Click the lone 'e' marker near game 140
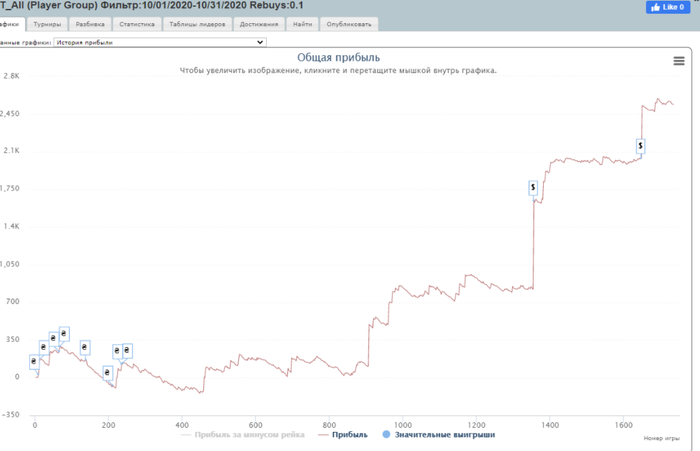This screenshot has height=451, width=700. (85, 347)
